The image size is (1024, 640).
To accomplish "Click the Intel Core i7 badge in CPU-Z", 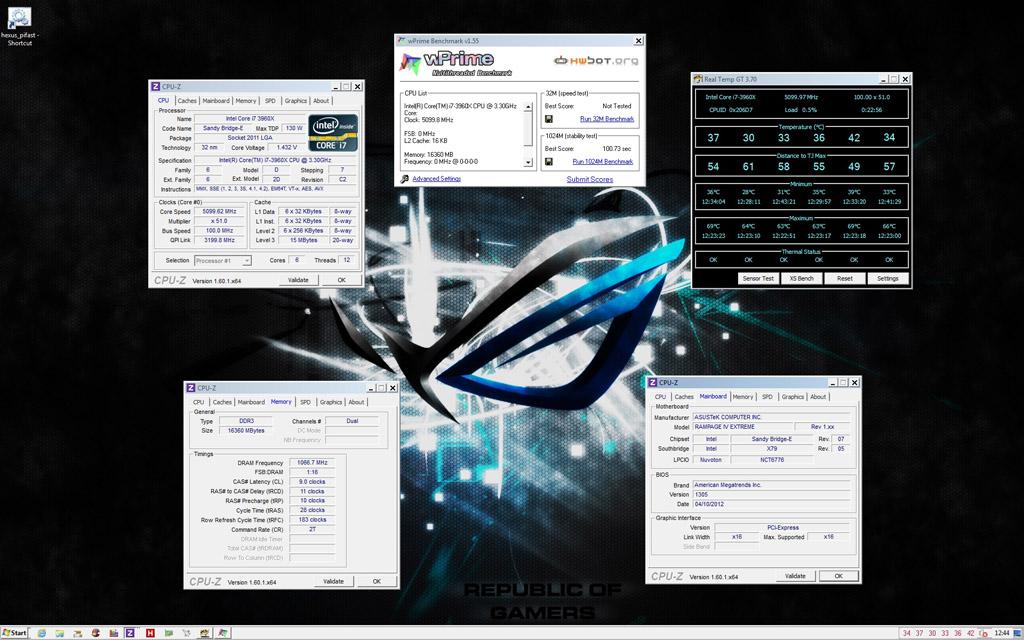I will [332, 133].
